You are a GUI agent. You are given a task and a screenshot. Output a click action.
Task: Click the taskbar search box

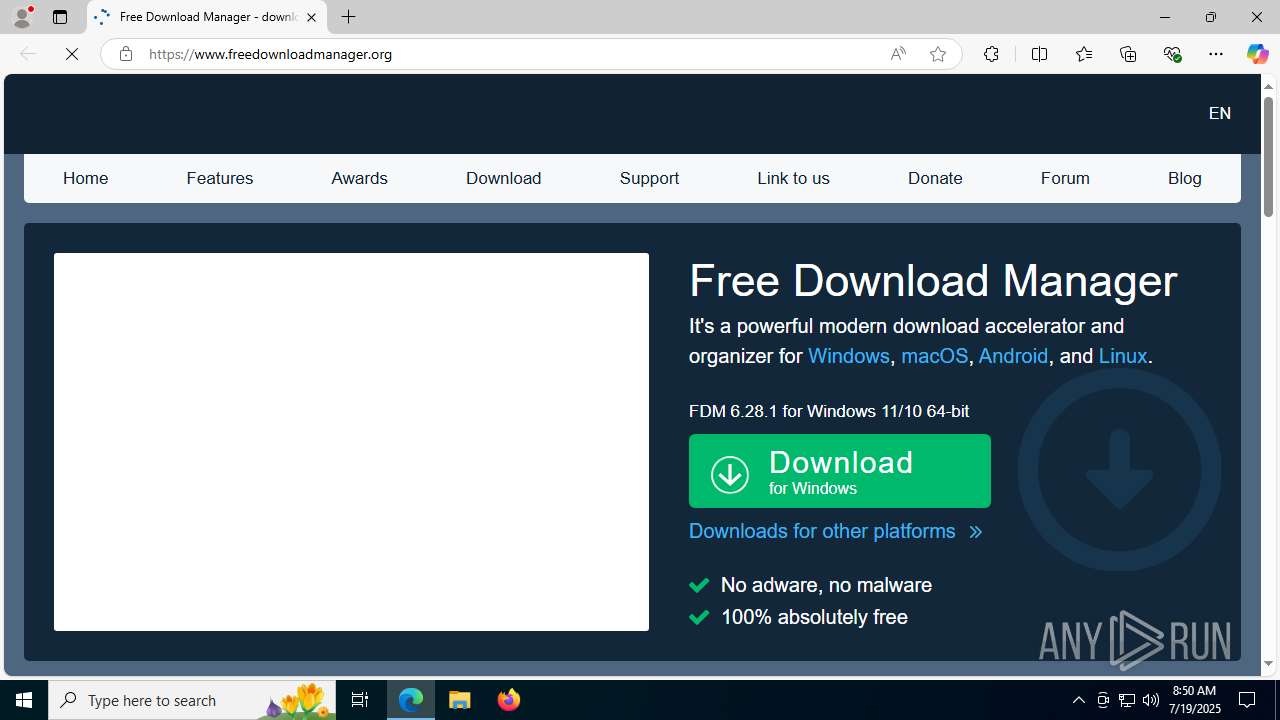pos(192,700)
